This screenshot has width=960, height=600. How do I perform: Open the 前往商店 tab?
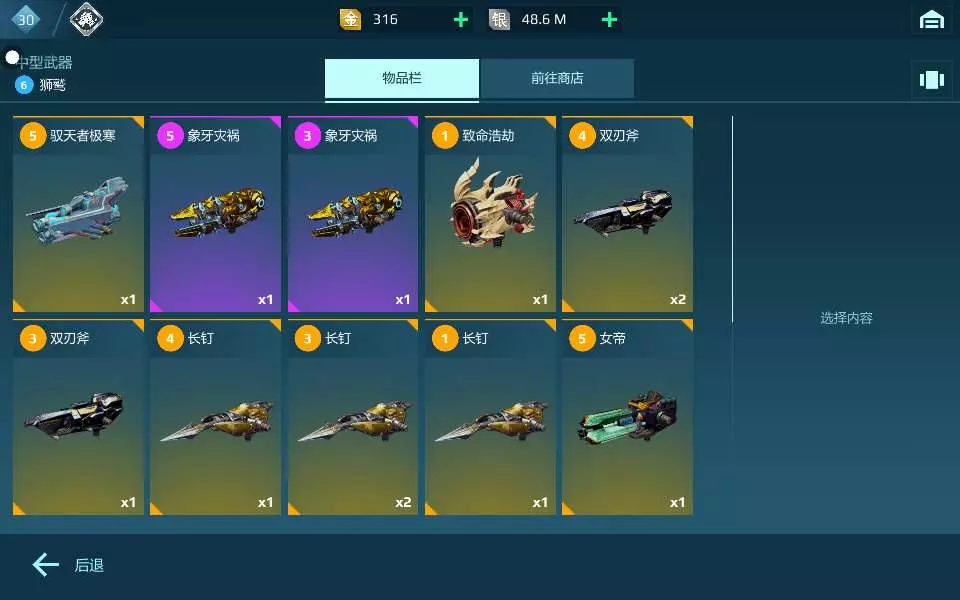[557, 78]
